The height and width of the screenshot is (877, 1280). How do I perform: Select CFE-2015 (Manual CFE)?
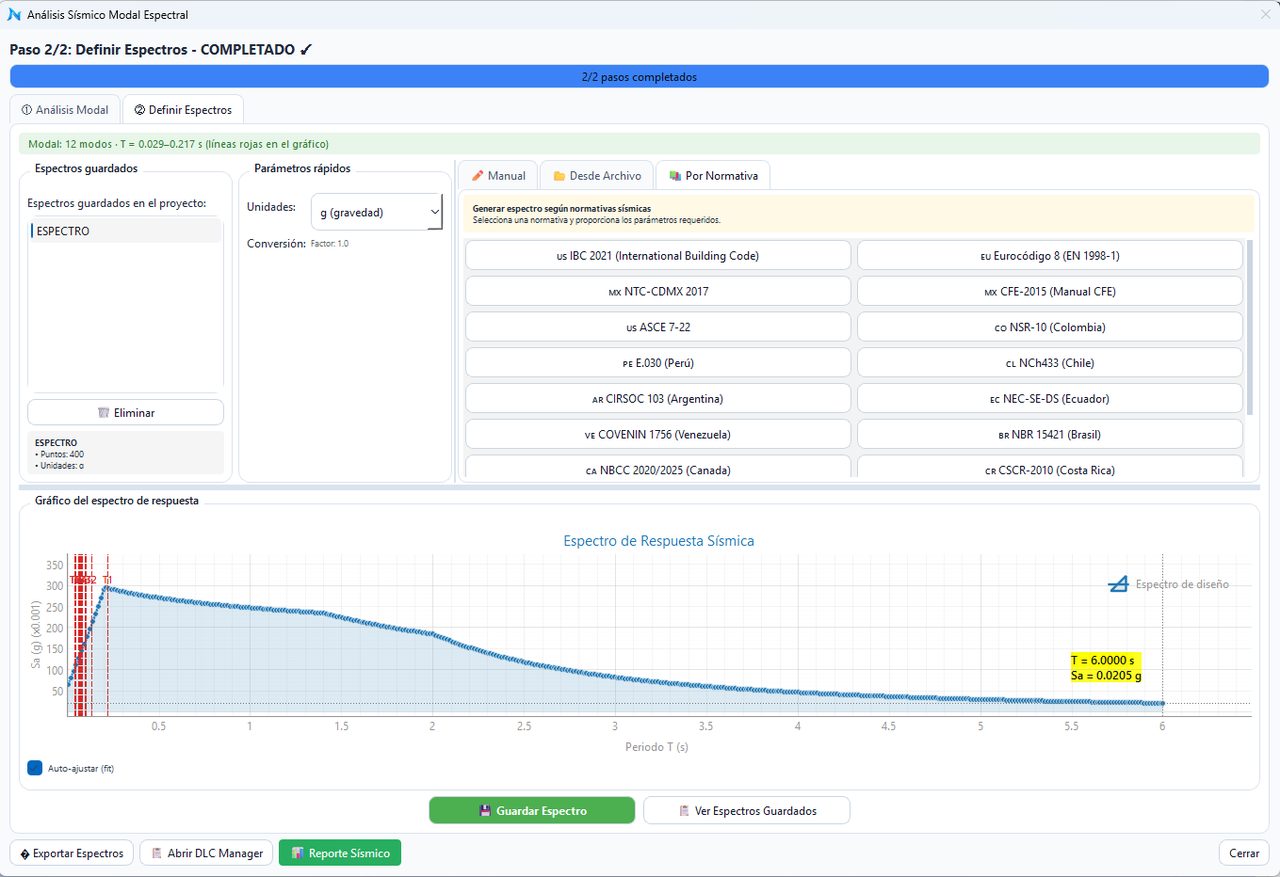click(1050, 292)
